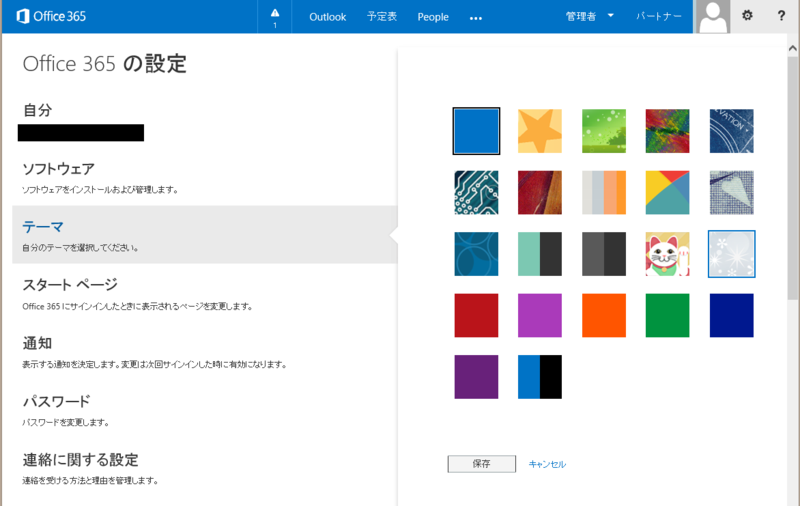This screenshot has height=506, width=800.
Task: Choose the multicolor abstract streaks theme
Action: click(667, 131)
